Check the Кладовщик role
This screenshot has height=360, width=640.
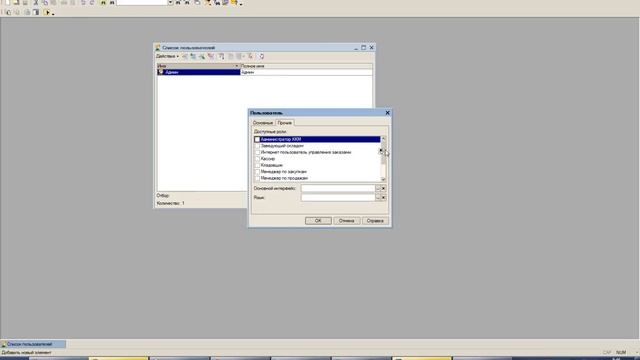[x=257, y=165]
